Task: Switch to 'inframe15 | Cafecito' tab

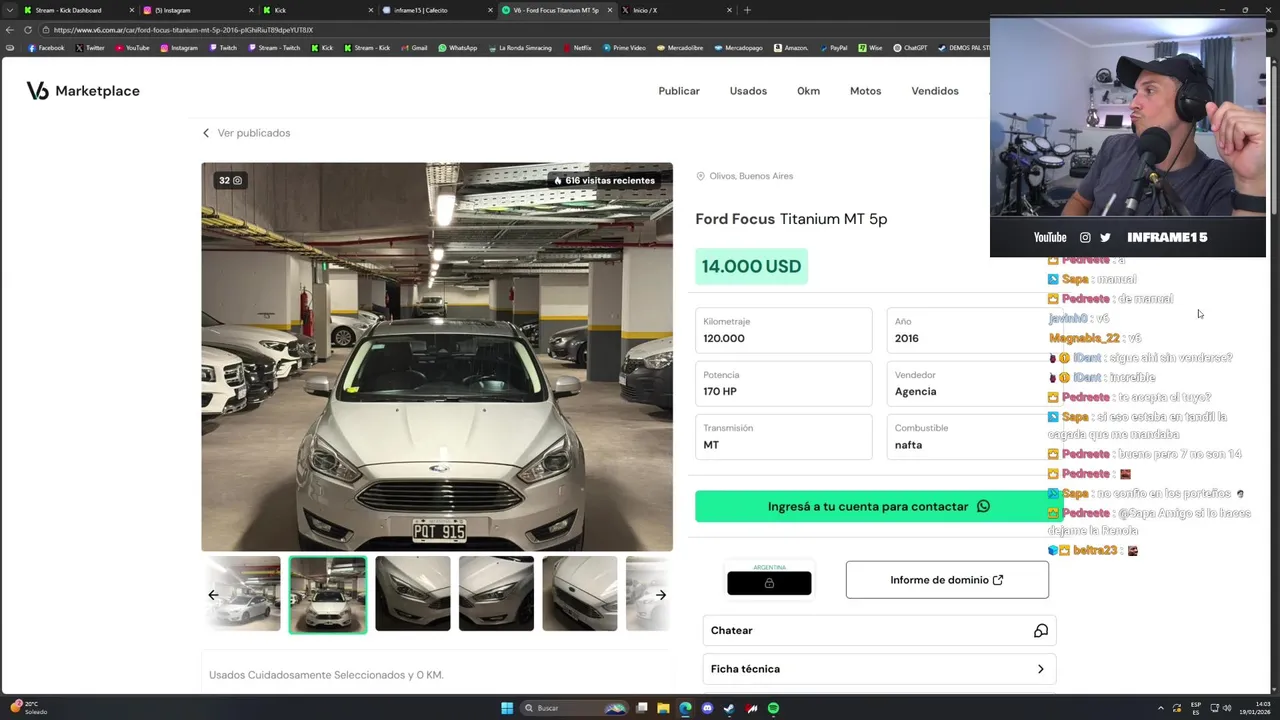Action: pos(435,10)
